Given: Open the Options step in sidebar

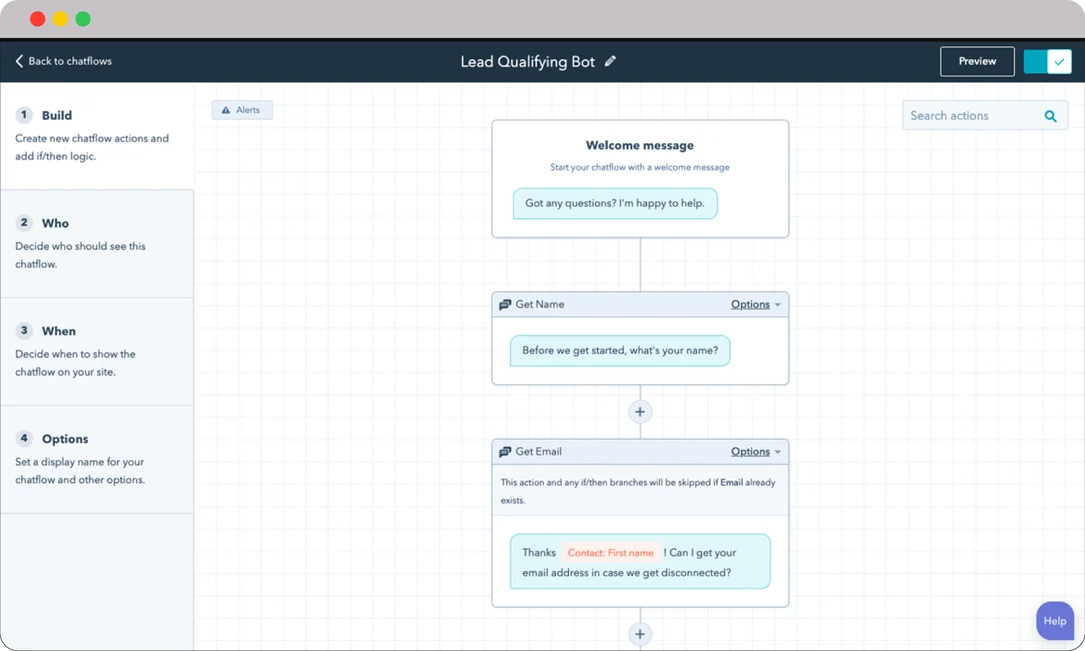Looking at the screenshot, I should [x=97, y=459].
